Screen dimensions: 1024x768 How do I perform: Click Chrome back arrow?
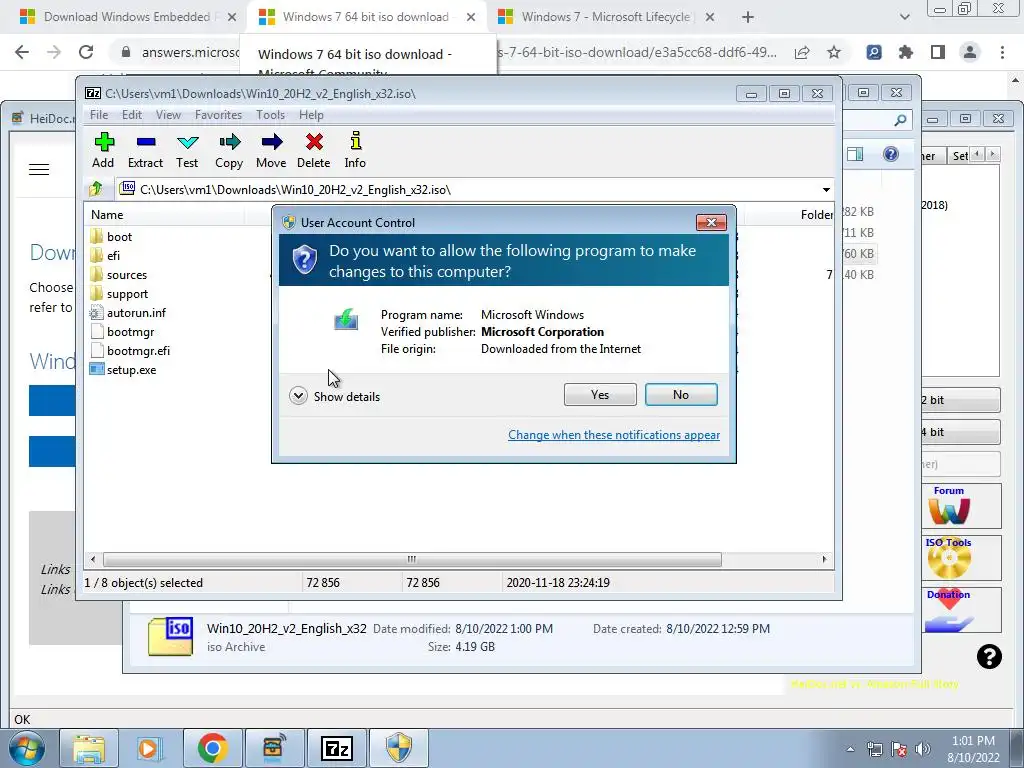click(x=22, y=52)
